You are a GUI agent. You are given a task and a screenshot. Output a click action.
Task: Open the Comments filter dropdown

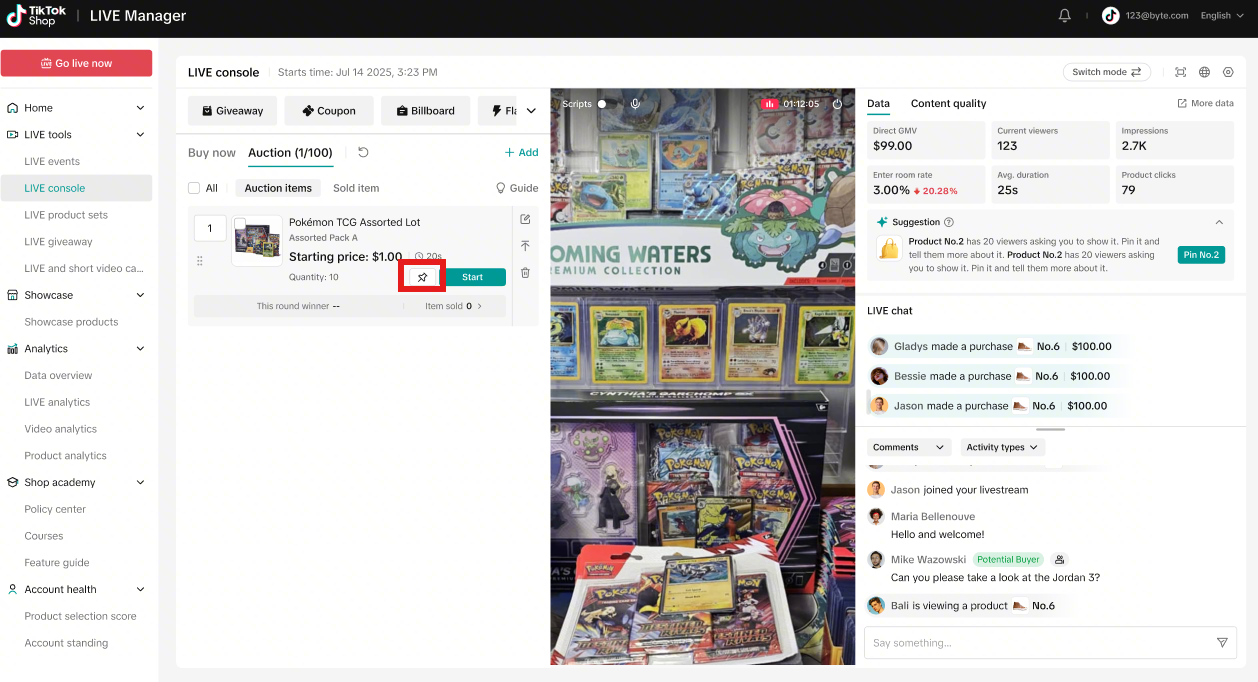pos(908,447)
